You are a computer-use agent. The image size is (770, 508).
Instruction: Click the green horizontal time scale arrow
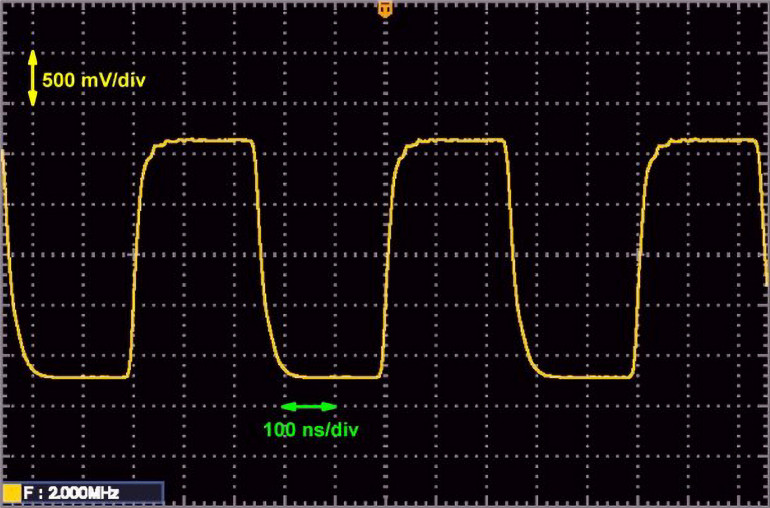(x=309, y=407)
